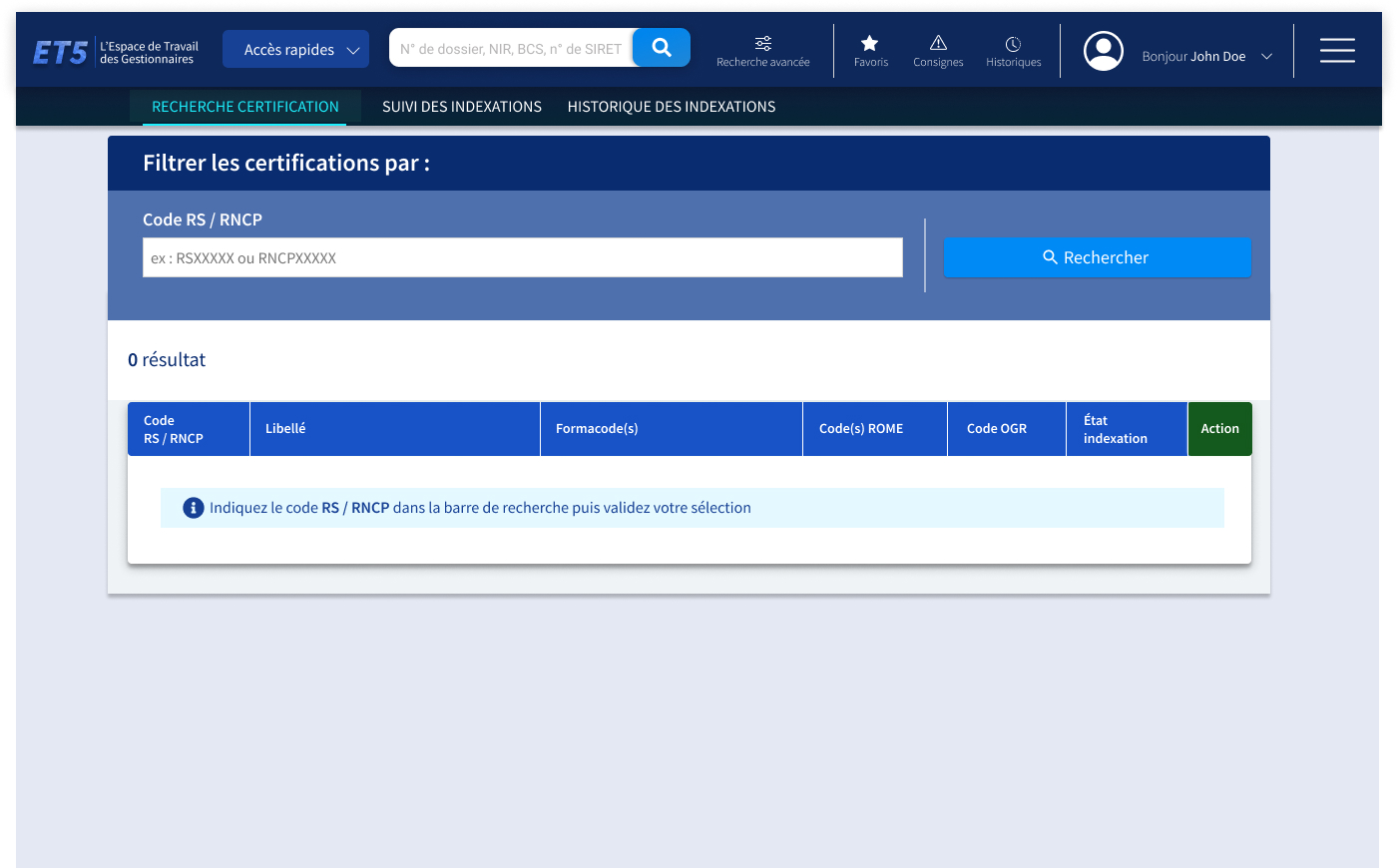Click the top dossier number search field
Viewport: 1398px width, 868px height.
pos(511,48)
